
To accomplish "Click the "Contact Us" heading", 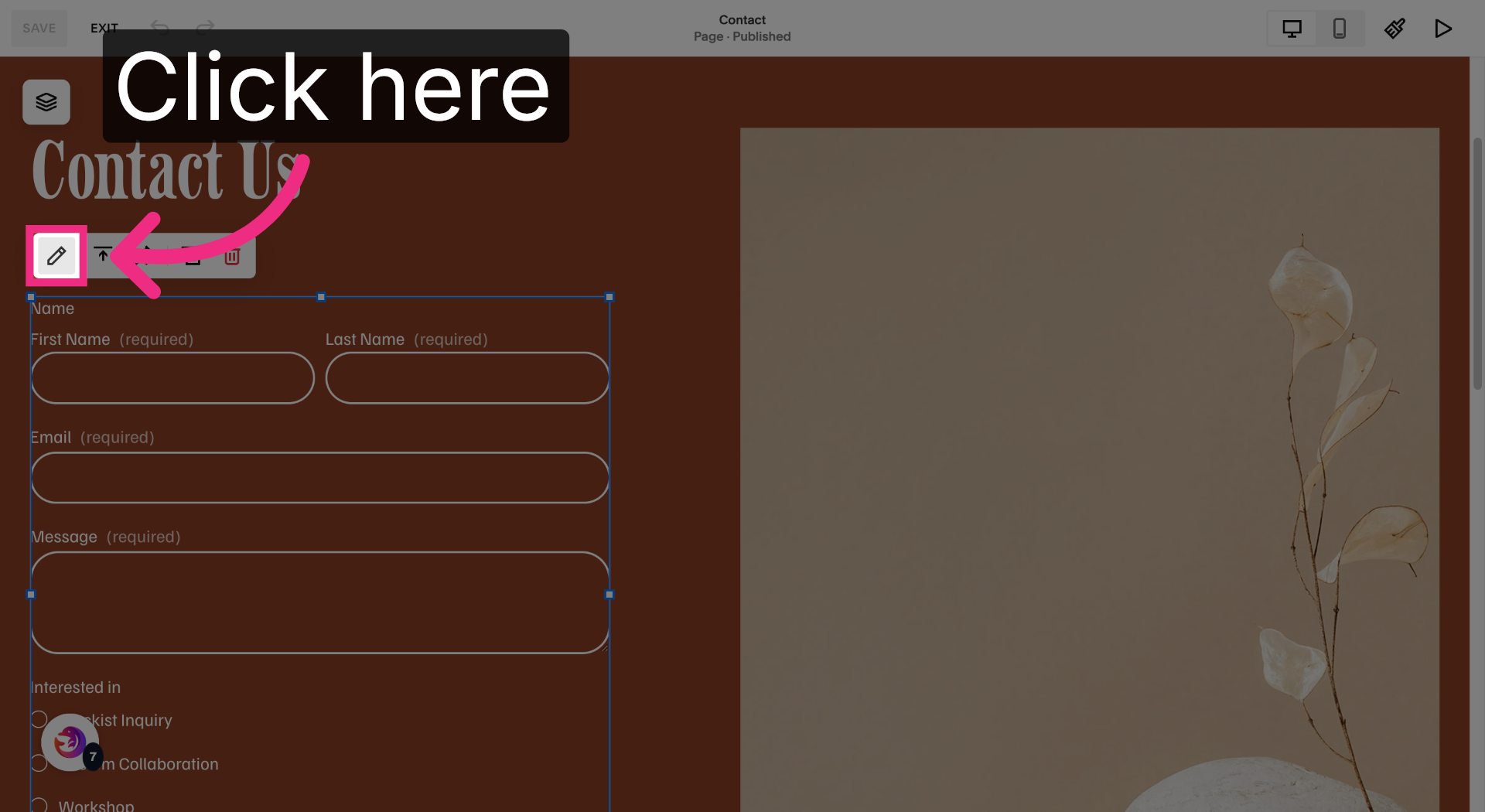I will click(166, 171).
